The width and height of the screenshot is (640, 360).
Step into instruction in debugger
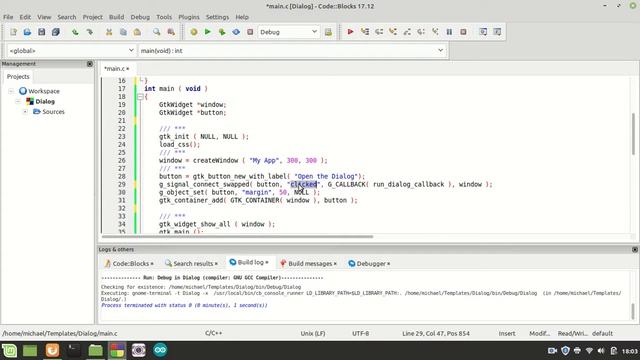click(435, 32)
